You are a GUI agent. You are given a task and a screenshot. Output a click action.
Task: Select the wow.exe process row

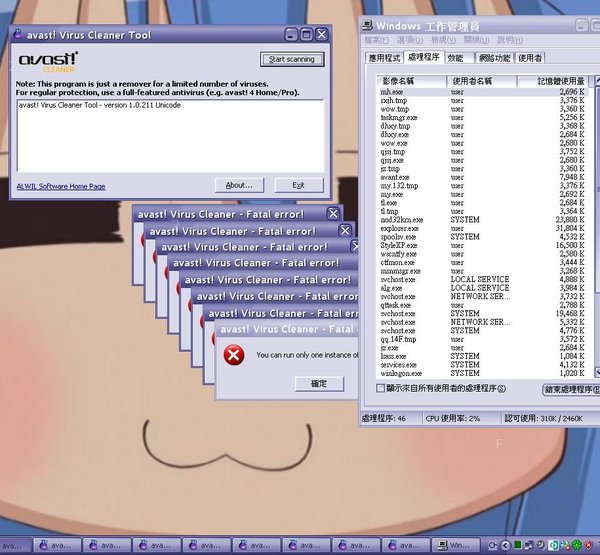[484, 143]
